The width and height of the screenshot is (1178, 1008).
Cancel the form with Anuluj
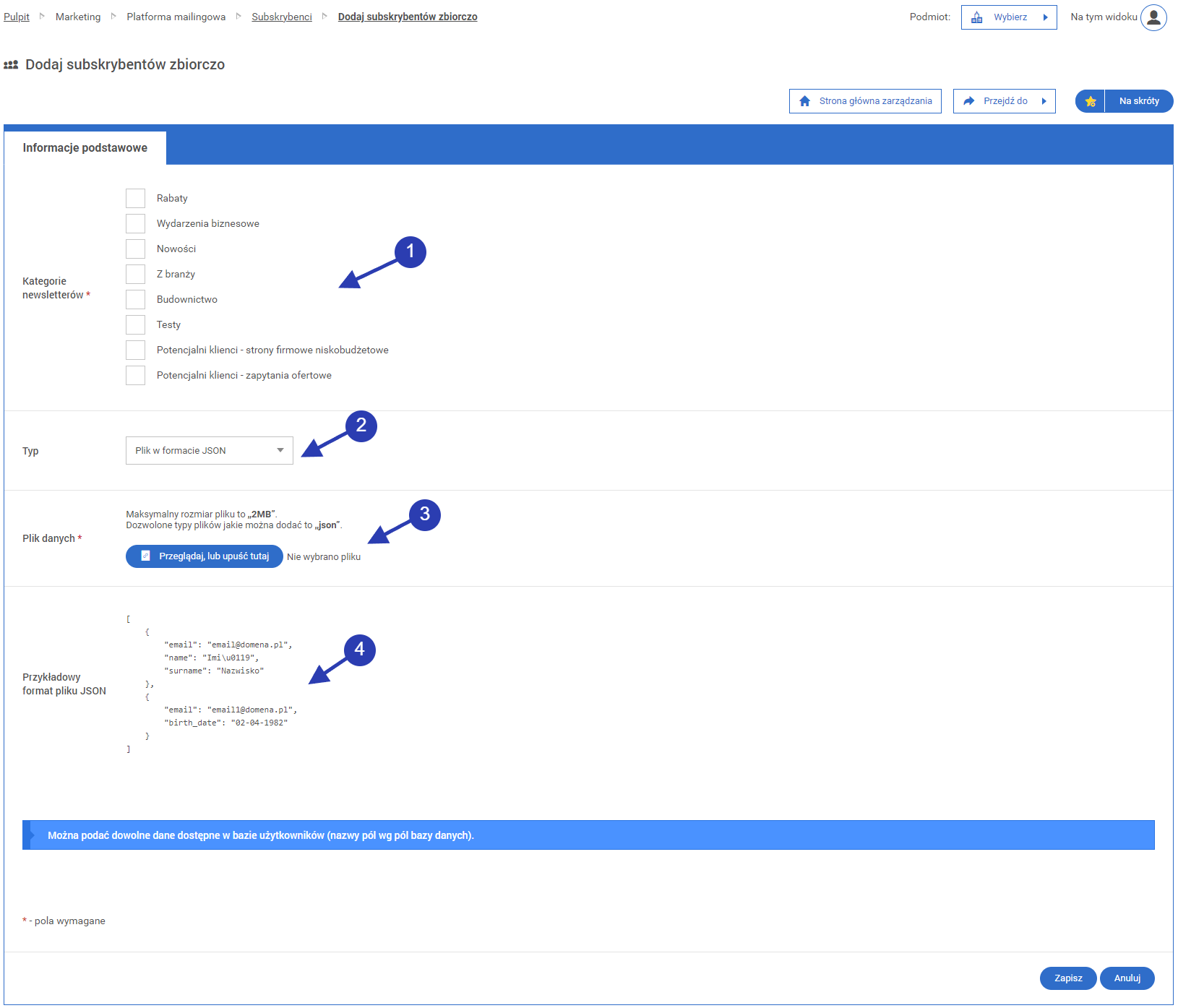click(x=1127, y=978)
